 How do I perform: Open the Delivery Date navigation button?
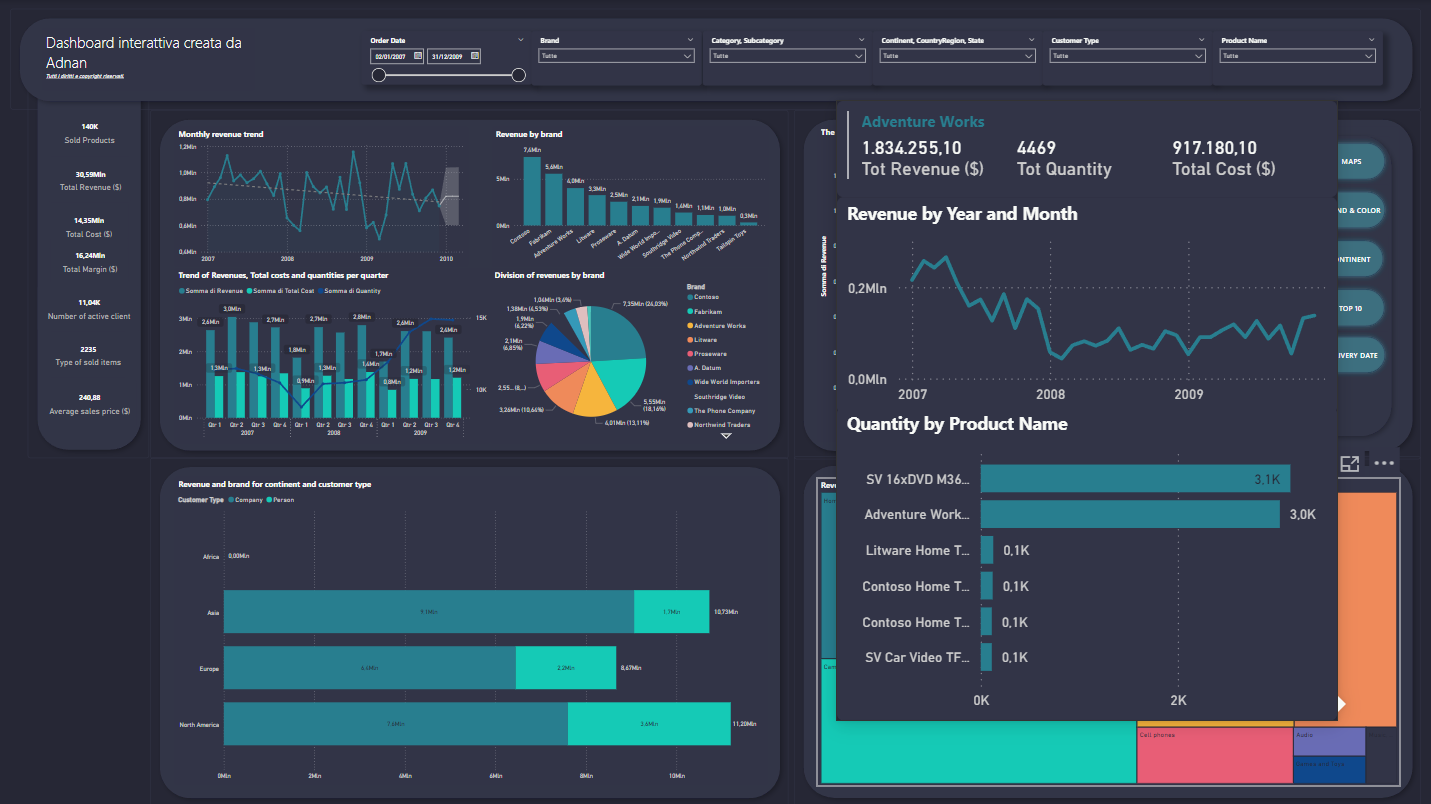pos(1361,355)
